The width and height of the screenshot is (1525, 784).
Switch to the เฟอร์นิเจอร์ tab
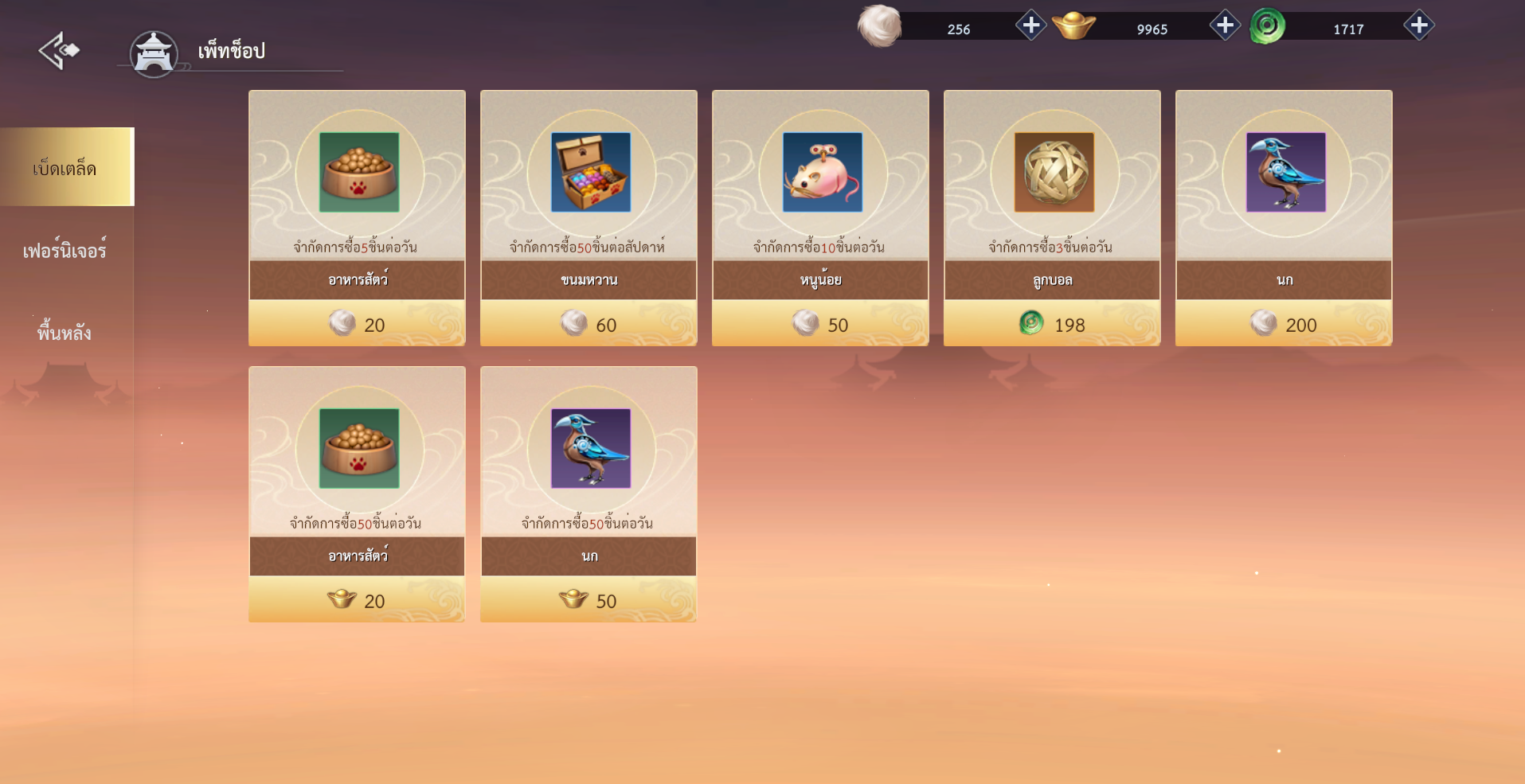pyautogui.click(x=65, y=250)
